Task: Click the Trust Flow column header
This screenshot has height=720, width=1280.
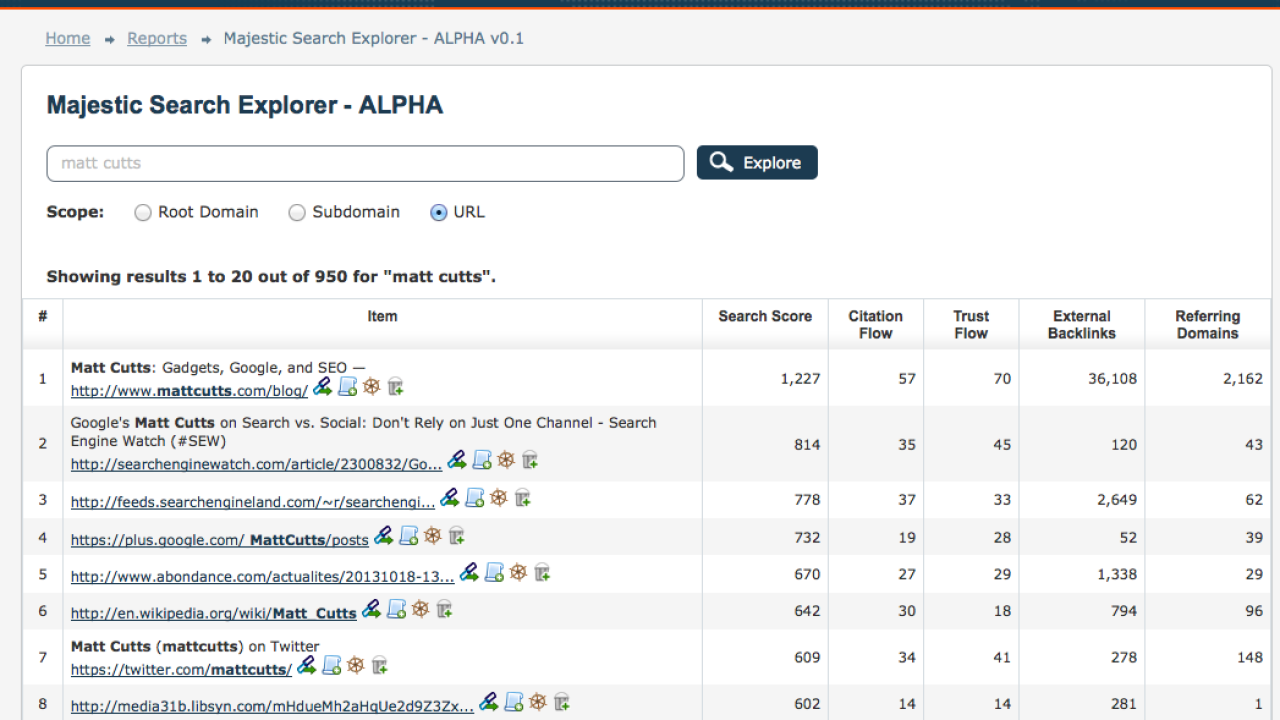Action: click(x=971, y=325)
